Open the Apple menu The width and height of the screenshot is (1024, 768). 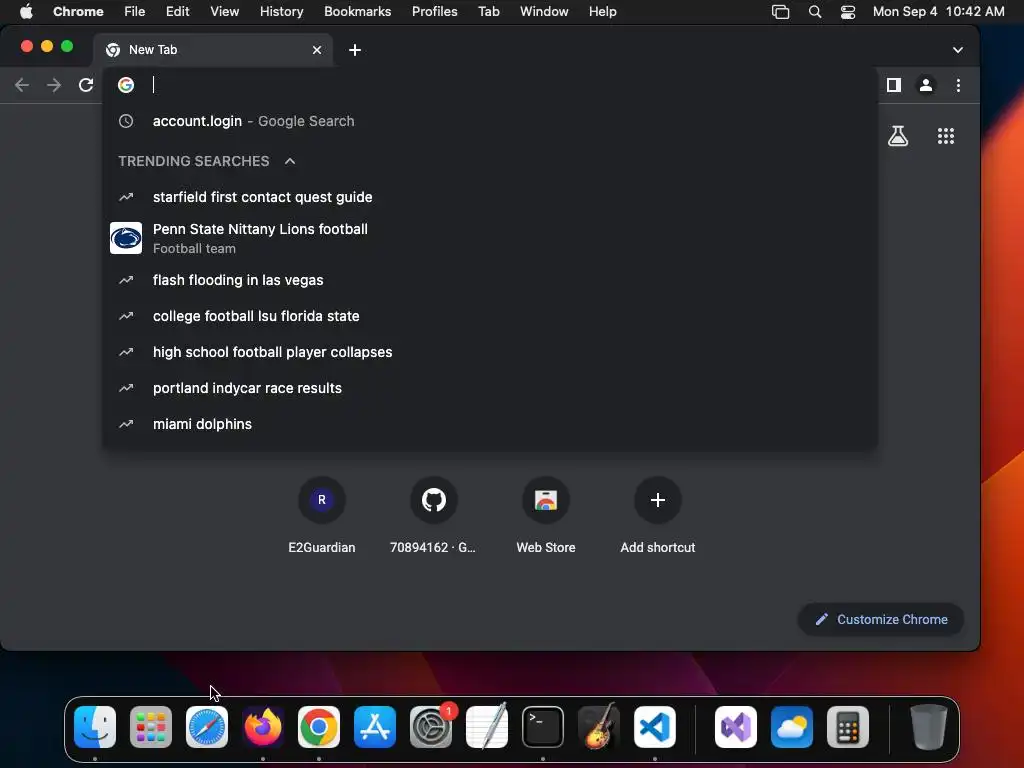pyautogui.click(x=26, y=11)
